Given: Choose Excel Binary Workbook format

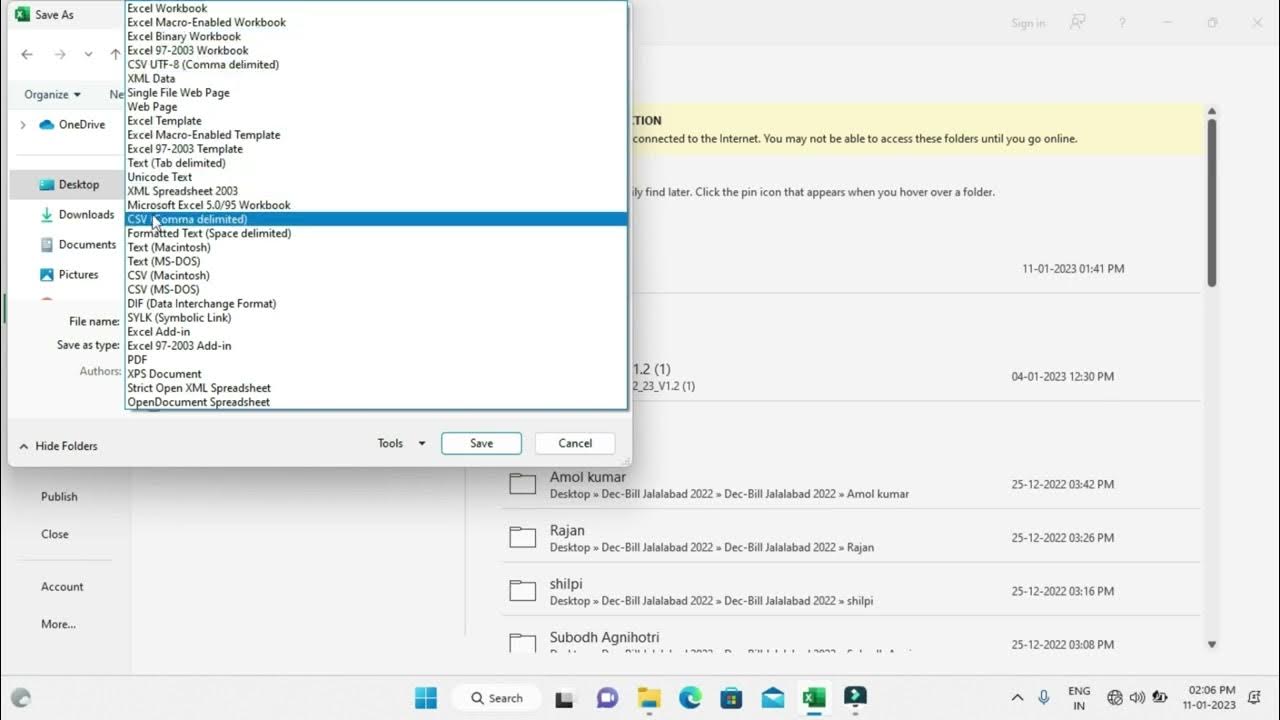Looking at the screenshot, I should point(376,36).
